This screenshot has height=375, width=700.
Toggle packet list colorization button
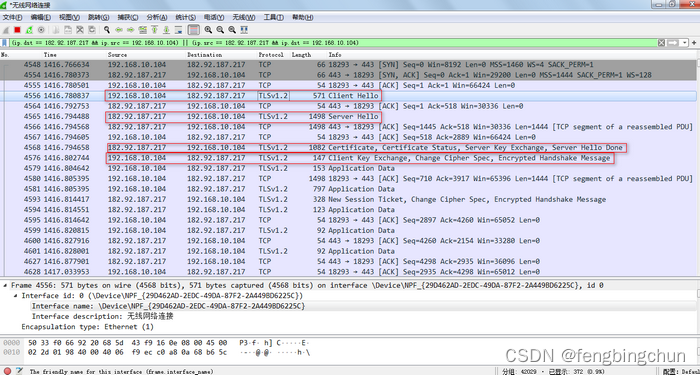(193, 30)
